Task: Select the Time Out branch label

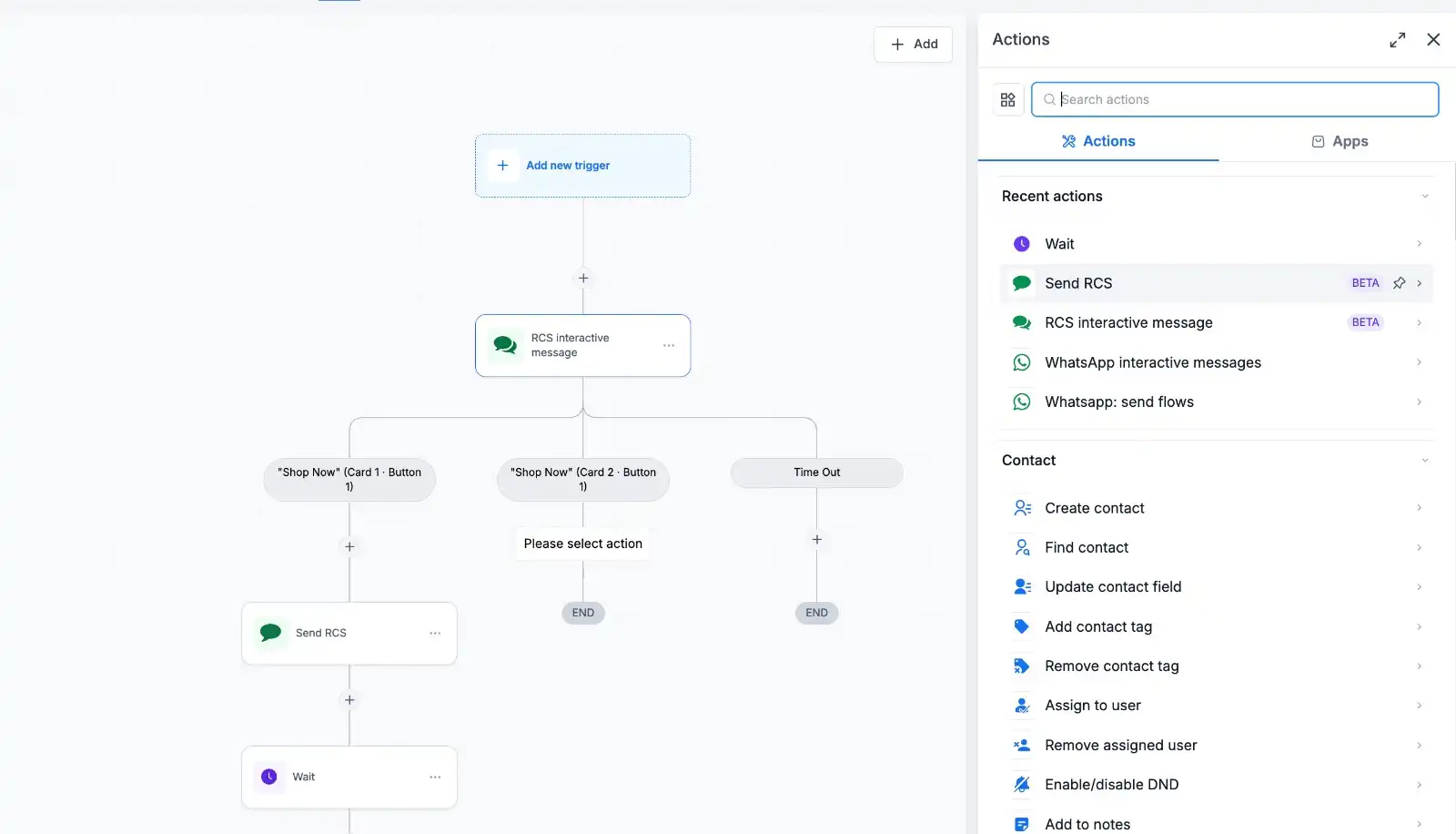Action: 817,473
